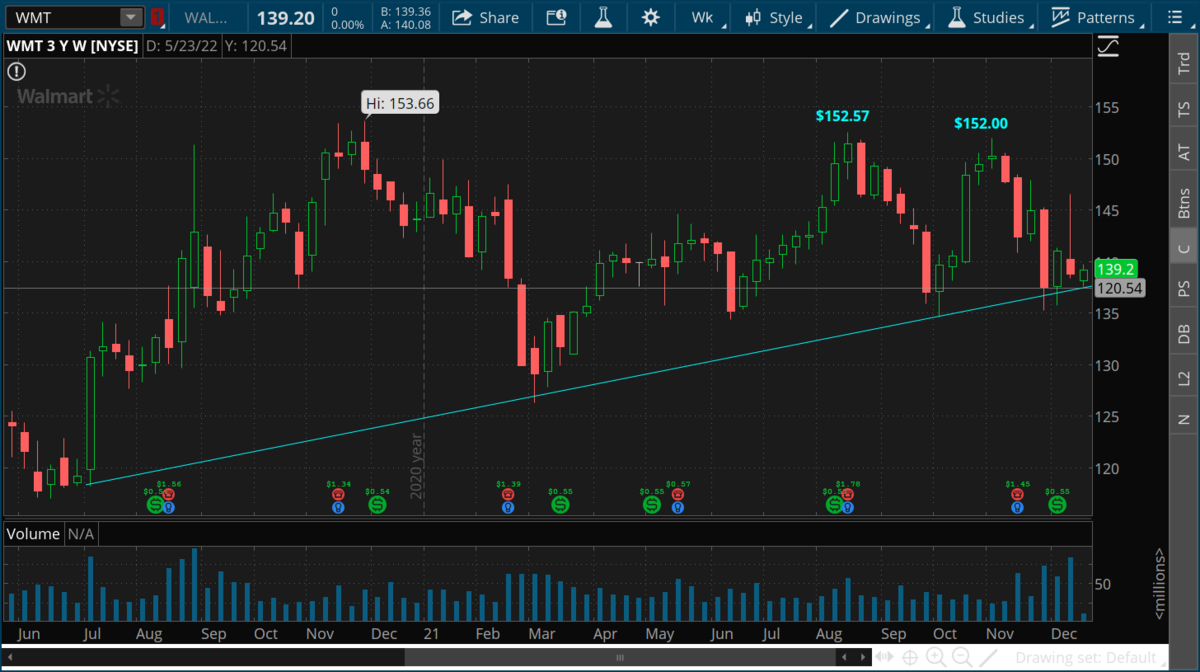Open the WMT symbol dropdown arrow
Screen dimensions: 1200x672
click(131, 17)
